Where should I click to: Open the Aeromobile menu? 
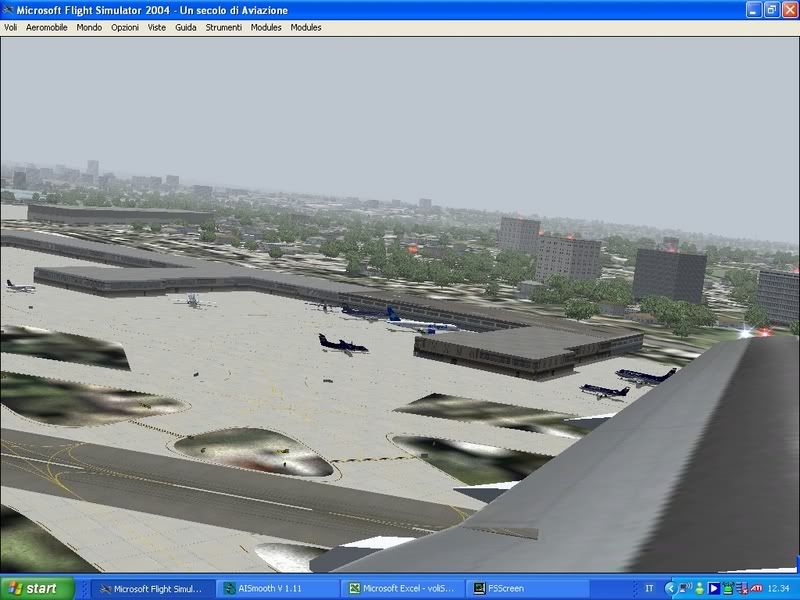(46, 28)
